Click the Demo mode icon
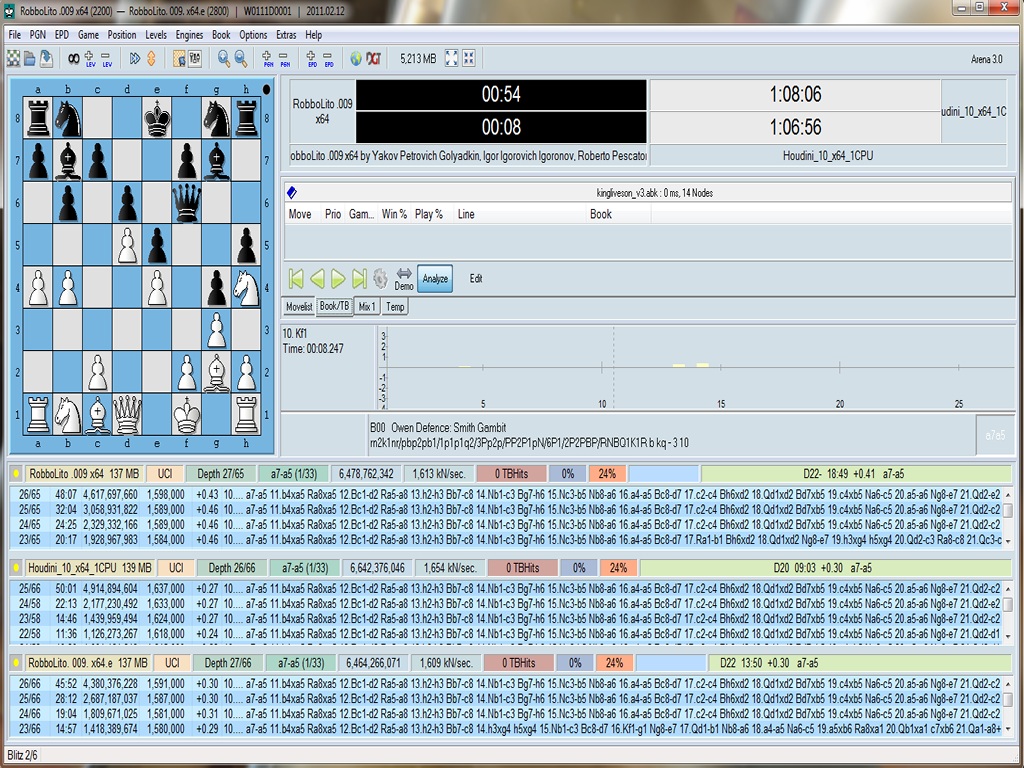Viewport: 1024px width, 768px height. (404, 279)
